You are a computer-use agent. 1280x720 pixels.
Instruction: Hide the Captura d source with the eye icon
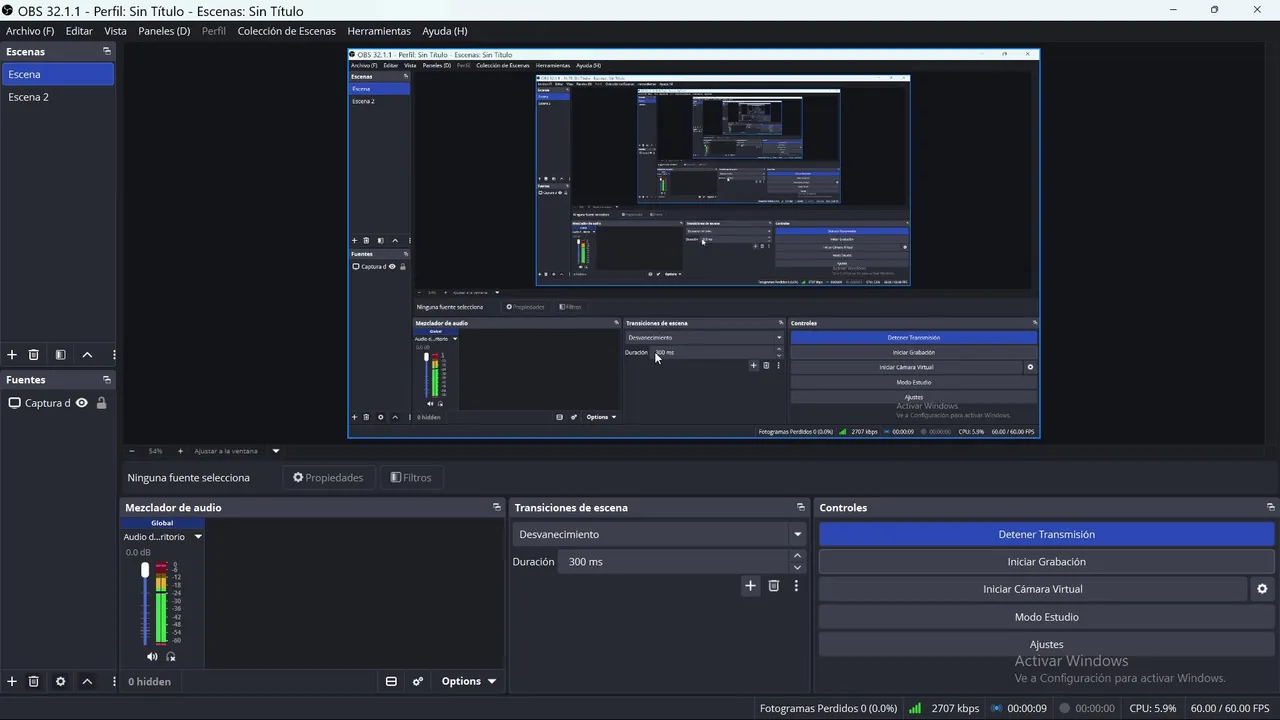tap(82, 403)
